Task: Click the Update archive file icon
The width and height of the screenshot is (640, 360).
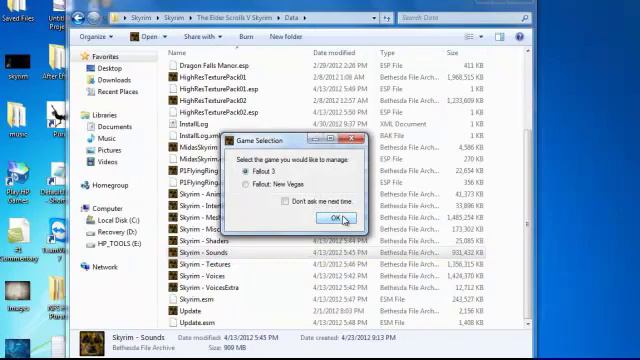Action: click(x=173, y=311)
